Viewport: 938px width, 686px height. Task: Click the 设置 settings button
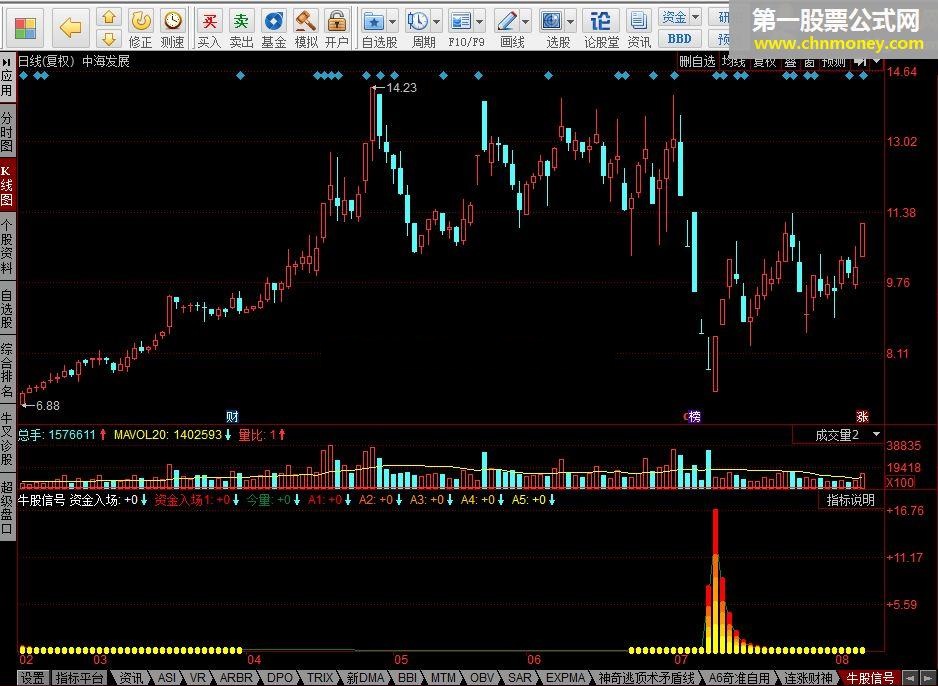pyautogui.click(x=33, y=678)
